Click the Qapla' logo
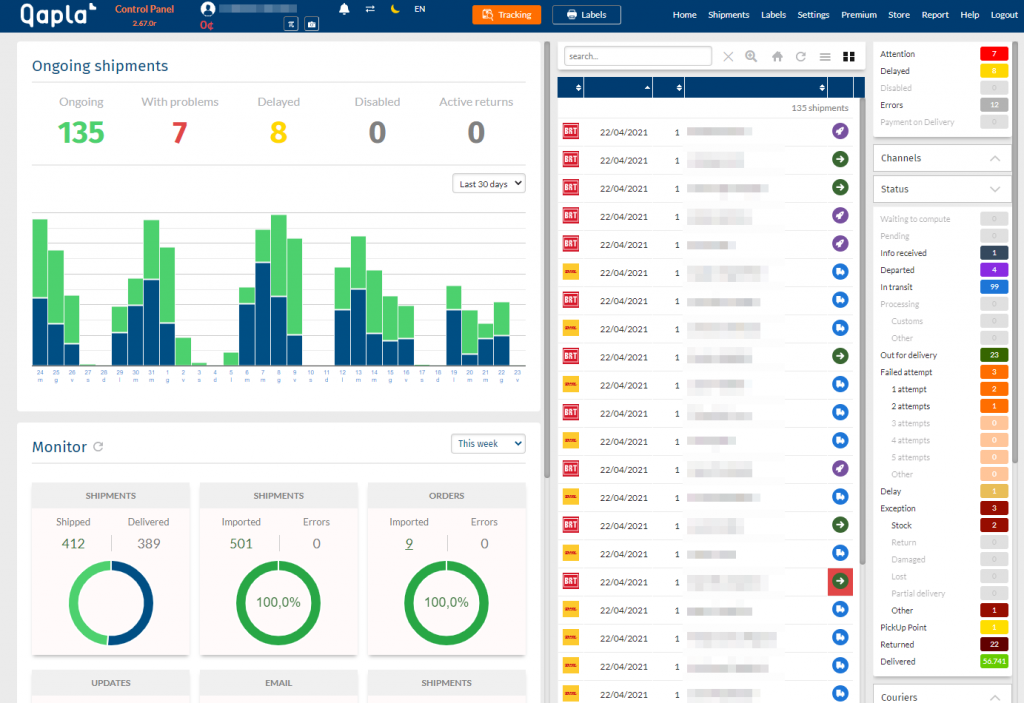This screenshot has height=703, width=1024. [57, 15]
